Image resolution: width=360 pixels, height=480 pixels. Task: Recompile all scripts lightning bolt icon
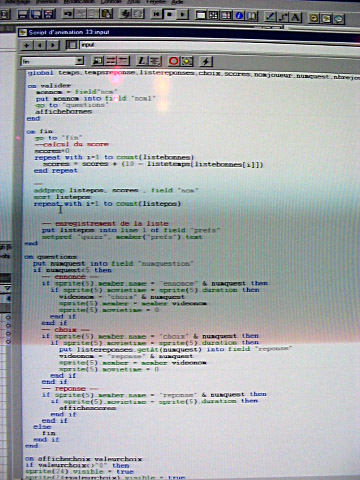pyautogui.click(x=206, y=61)
